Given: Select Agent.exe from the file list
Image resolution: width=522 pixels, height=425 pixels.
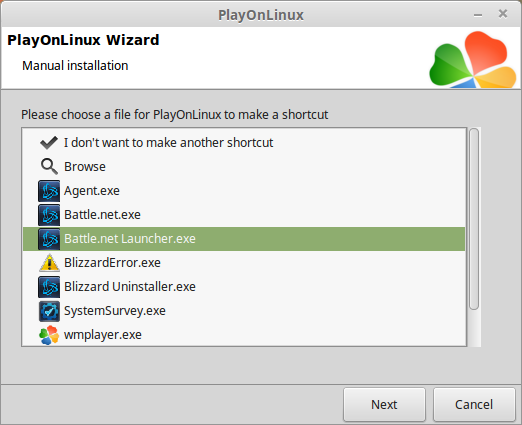Looking at the screenshot, I should 92,191.
